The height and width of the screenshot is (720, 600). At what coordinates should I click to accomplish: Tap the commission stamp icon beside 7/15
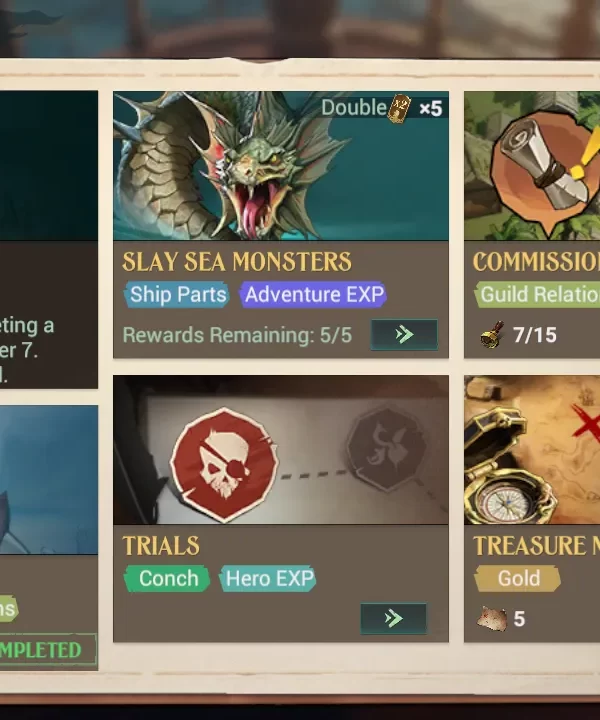[492, 335]
